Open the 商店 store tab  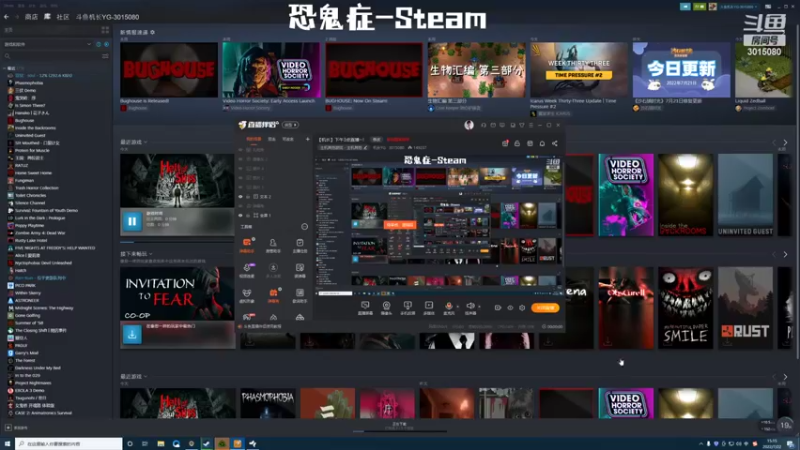pos(31,17)
